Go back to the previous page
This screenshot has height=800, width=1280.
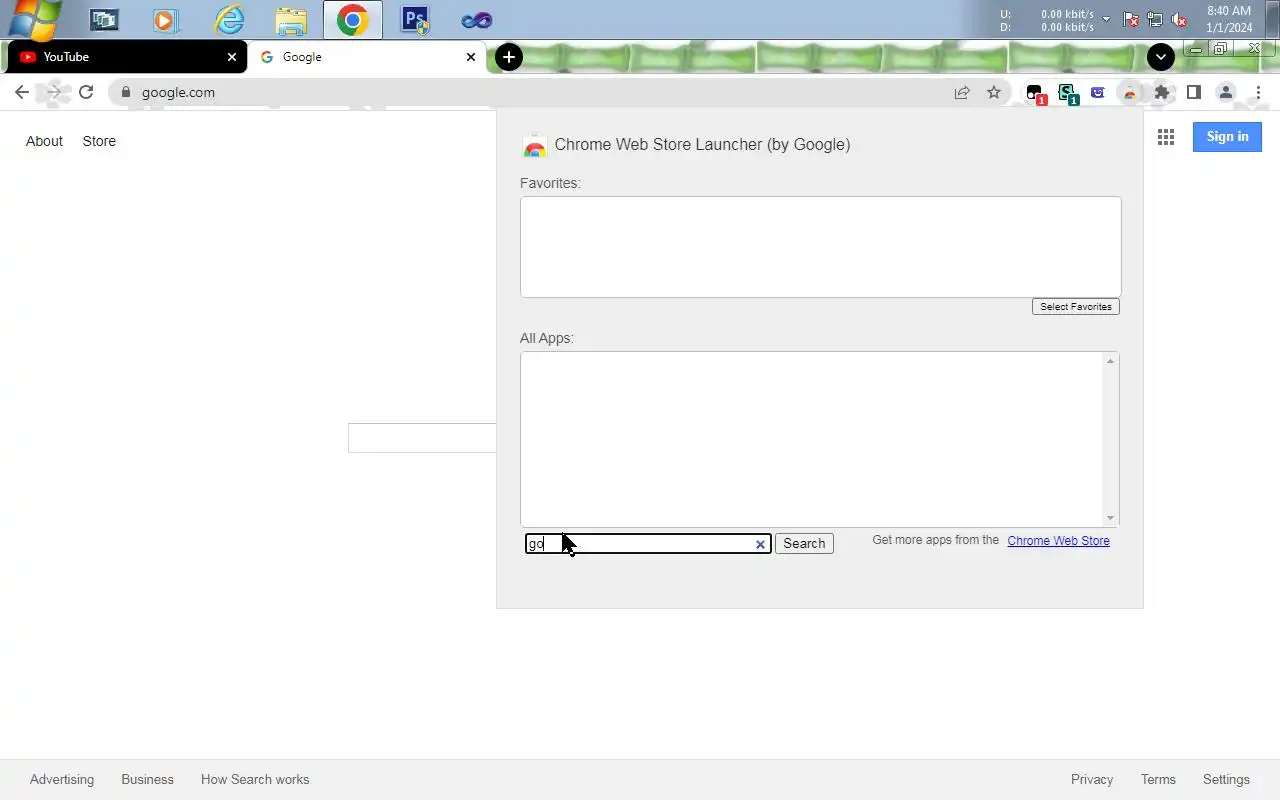[x=22, y=92]
